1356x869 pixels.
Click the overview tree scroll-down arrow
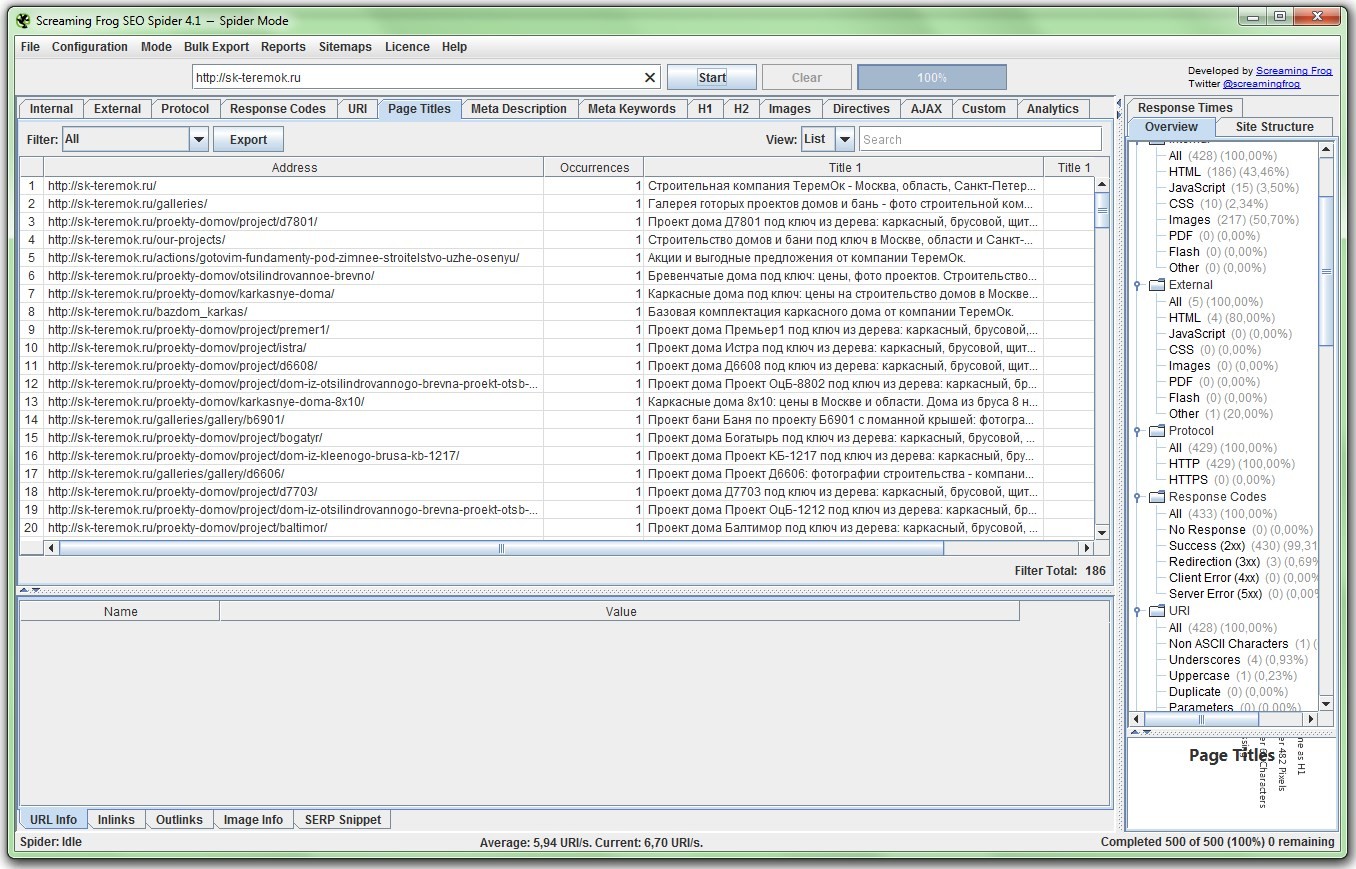pyautogui.click(x=1326, y=704)
